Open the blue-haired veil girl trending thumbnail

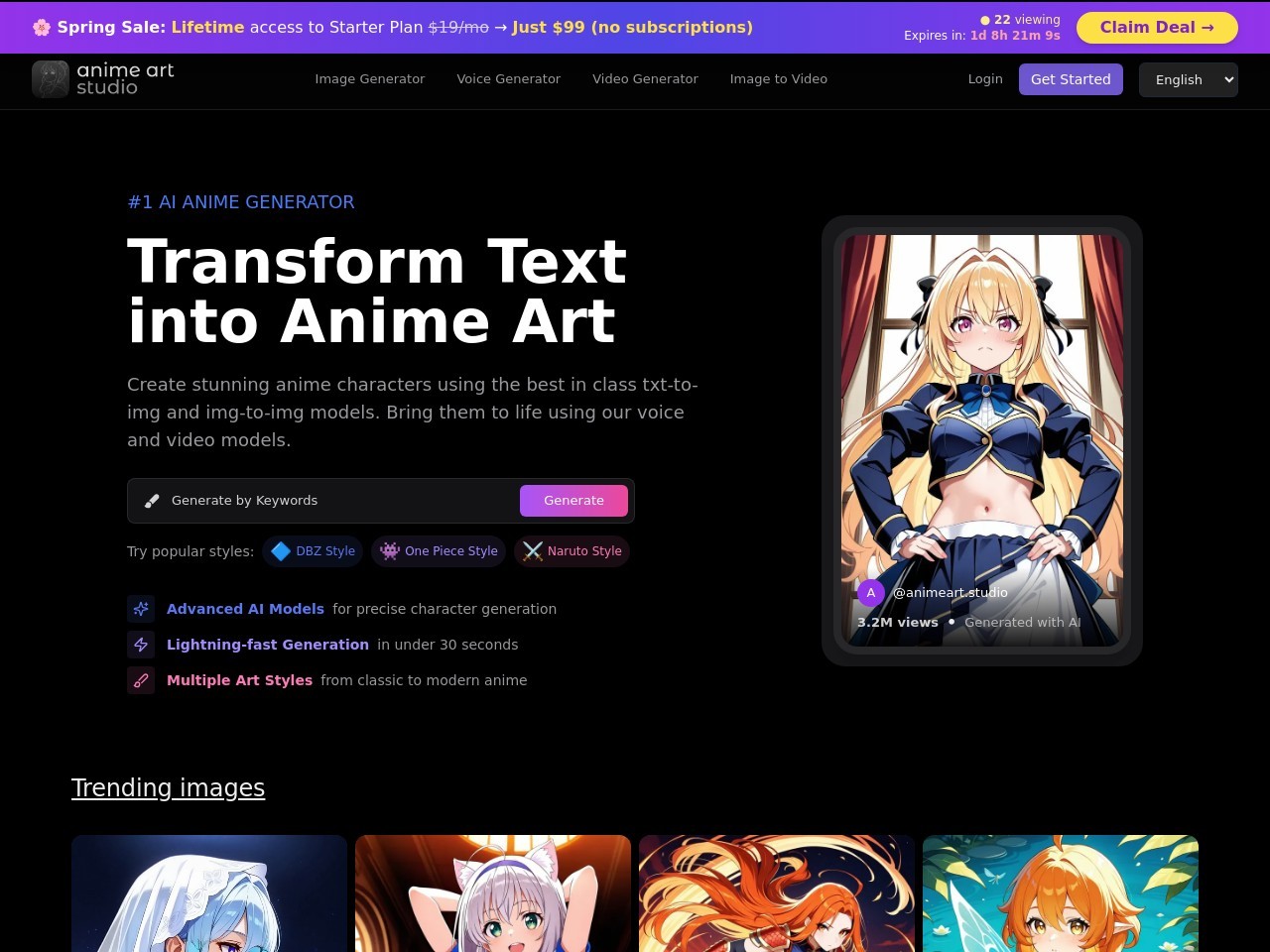(x=209, y=893)
